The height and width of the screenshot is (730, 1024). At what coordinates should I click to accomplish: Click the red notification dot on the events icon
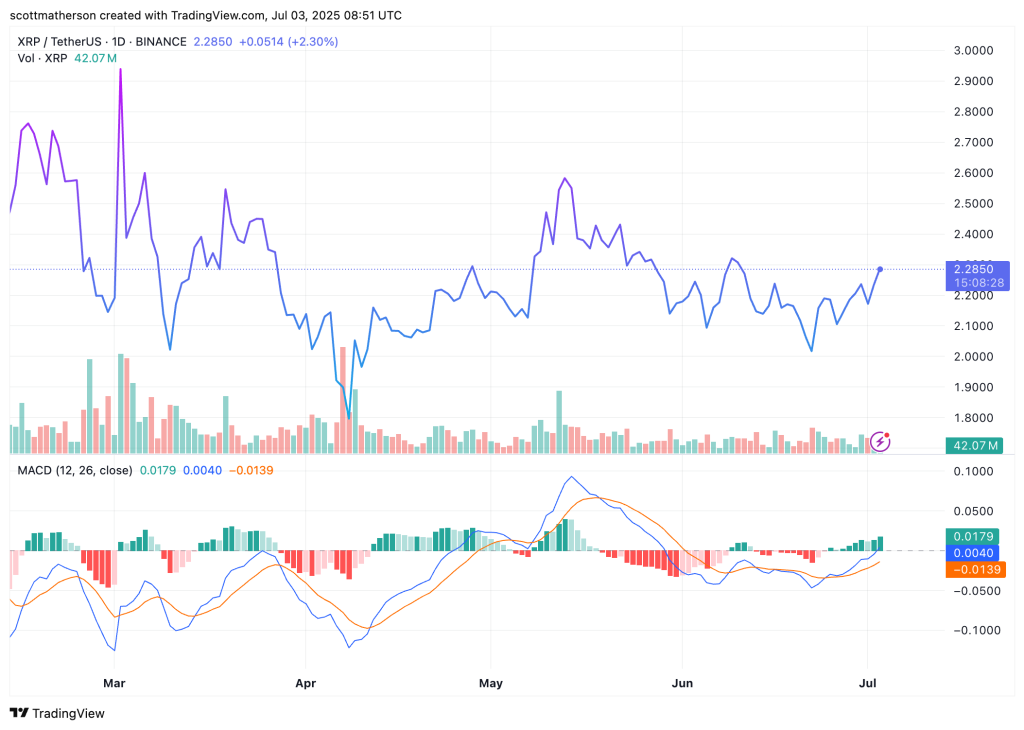(x=885, y=433)
